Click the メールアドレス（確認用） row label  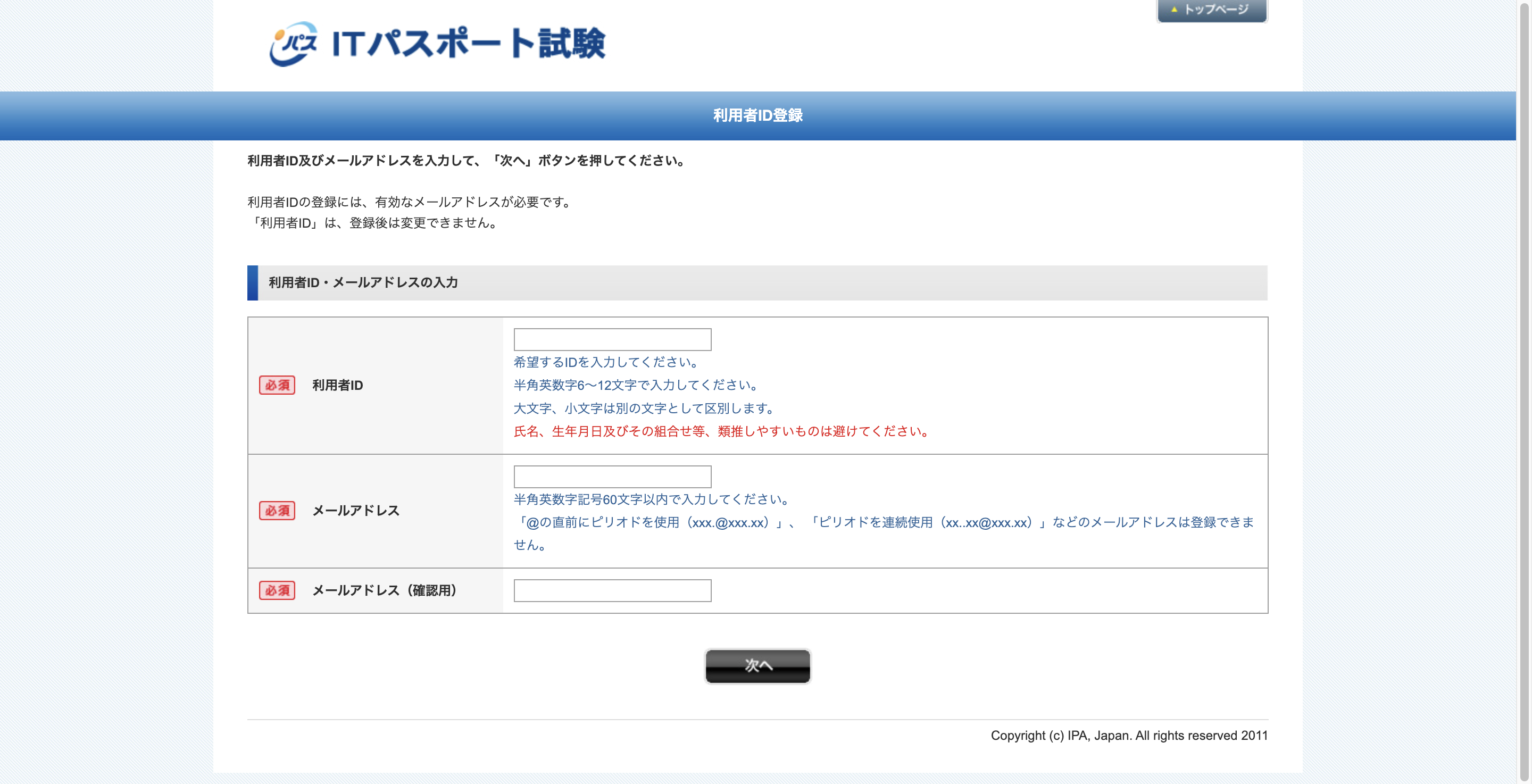coord(384,590)
